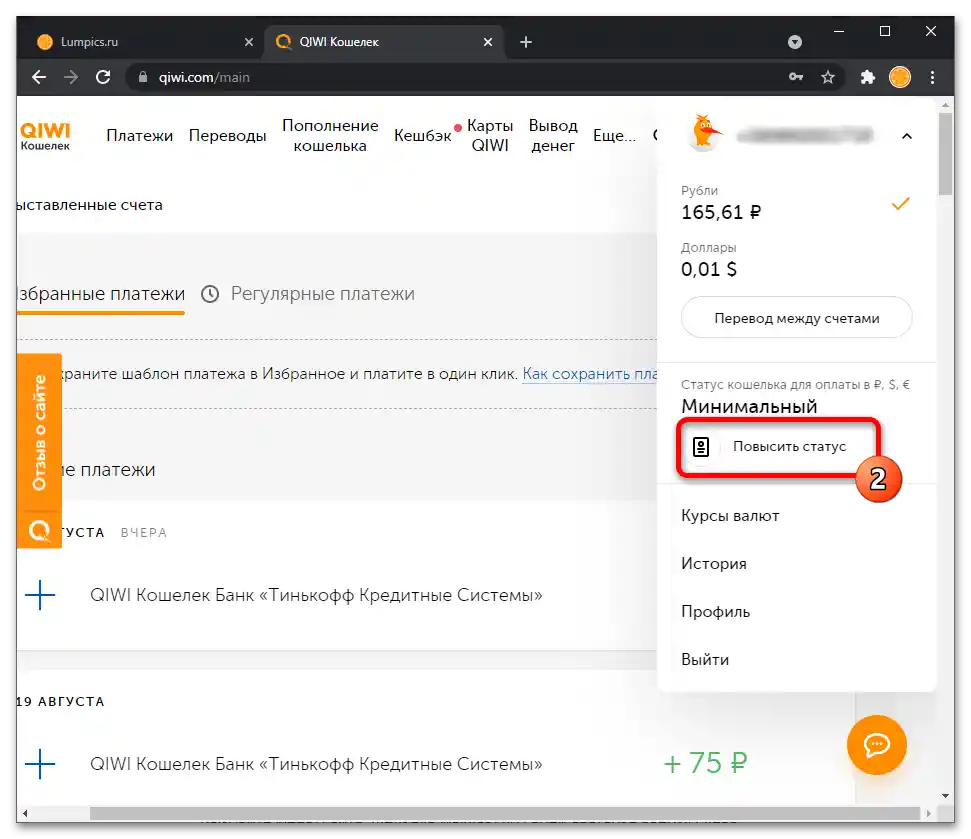
Task: Select the Рубли account with checkmark
Action: pos(796,203)
